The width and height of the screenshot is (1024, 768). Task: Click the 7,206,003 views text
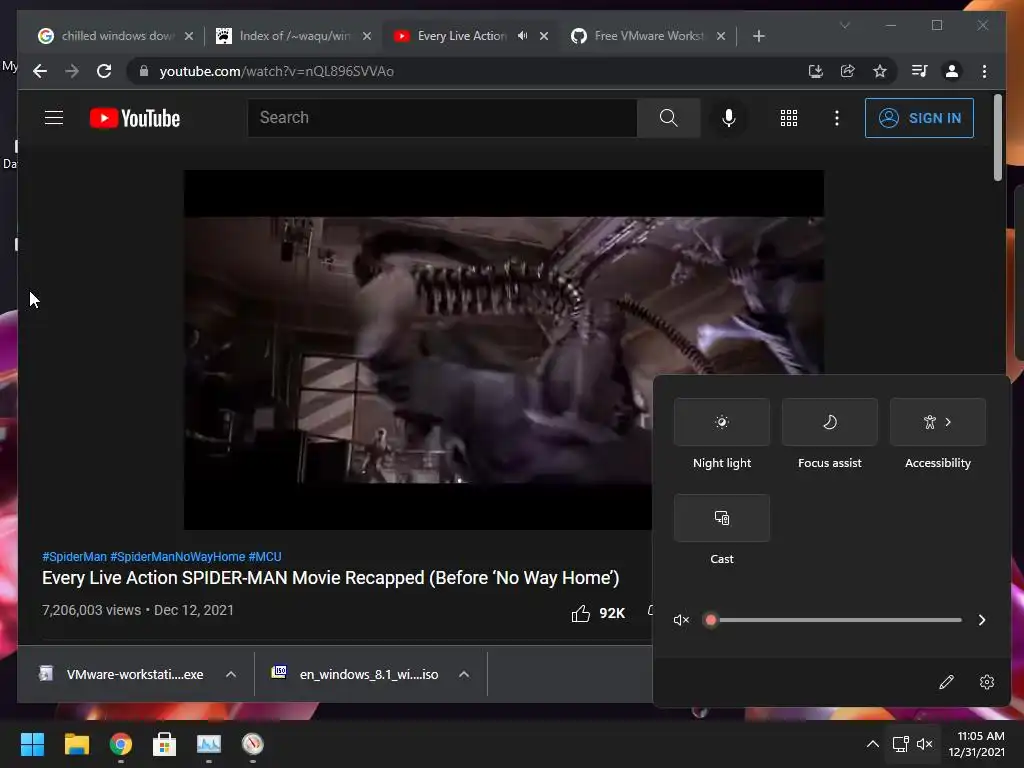(x=91, y=610)
